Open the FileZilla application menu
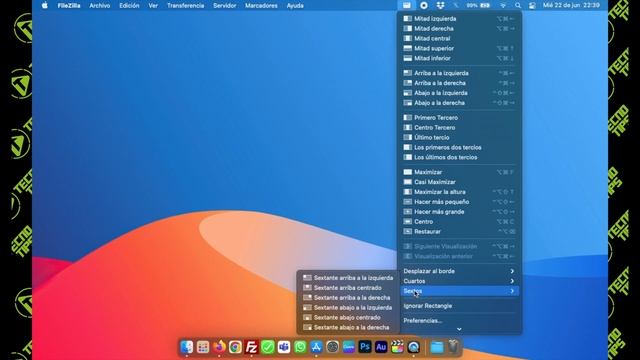This screenshot has width=640, height=360. (69, 5)
